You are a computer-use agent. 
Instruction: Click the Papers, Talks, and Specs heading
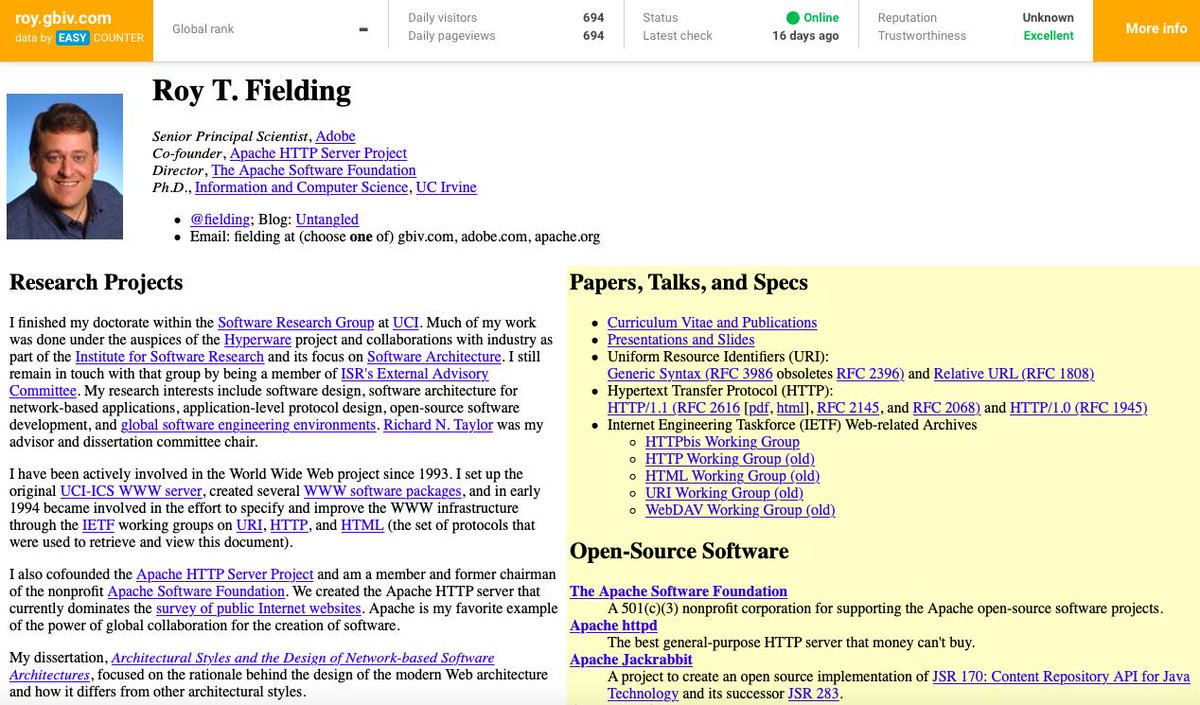[x=689, y=283]
